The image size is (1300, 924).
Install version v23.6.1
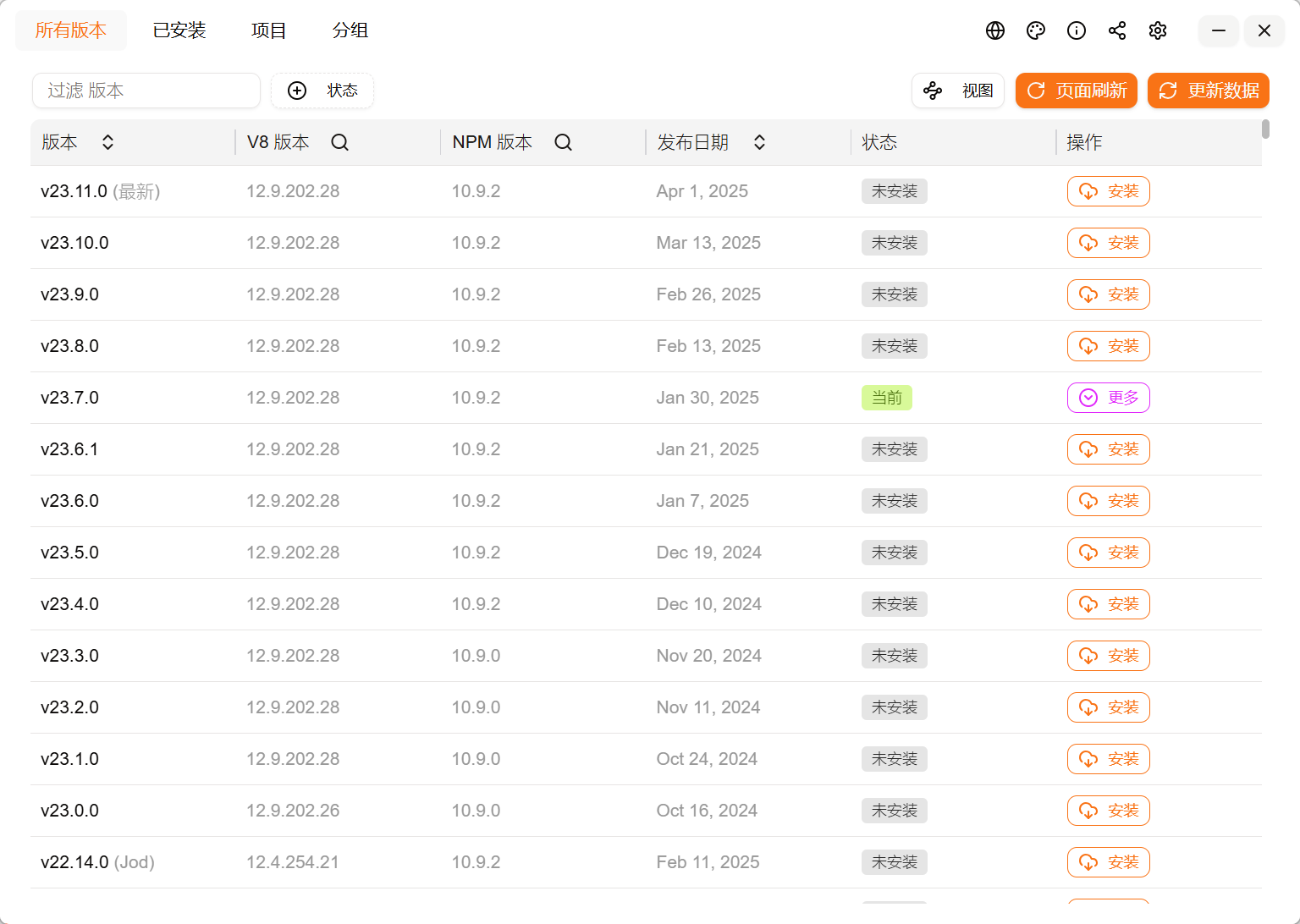1109,449
